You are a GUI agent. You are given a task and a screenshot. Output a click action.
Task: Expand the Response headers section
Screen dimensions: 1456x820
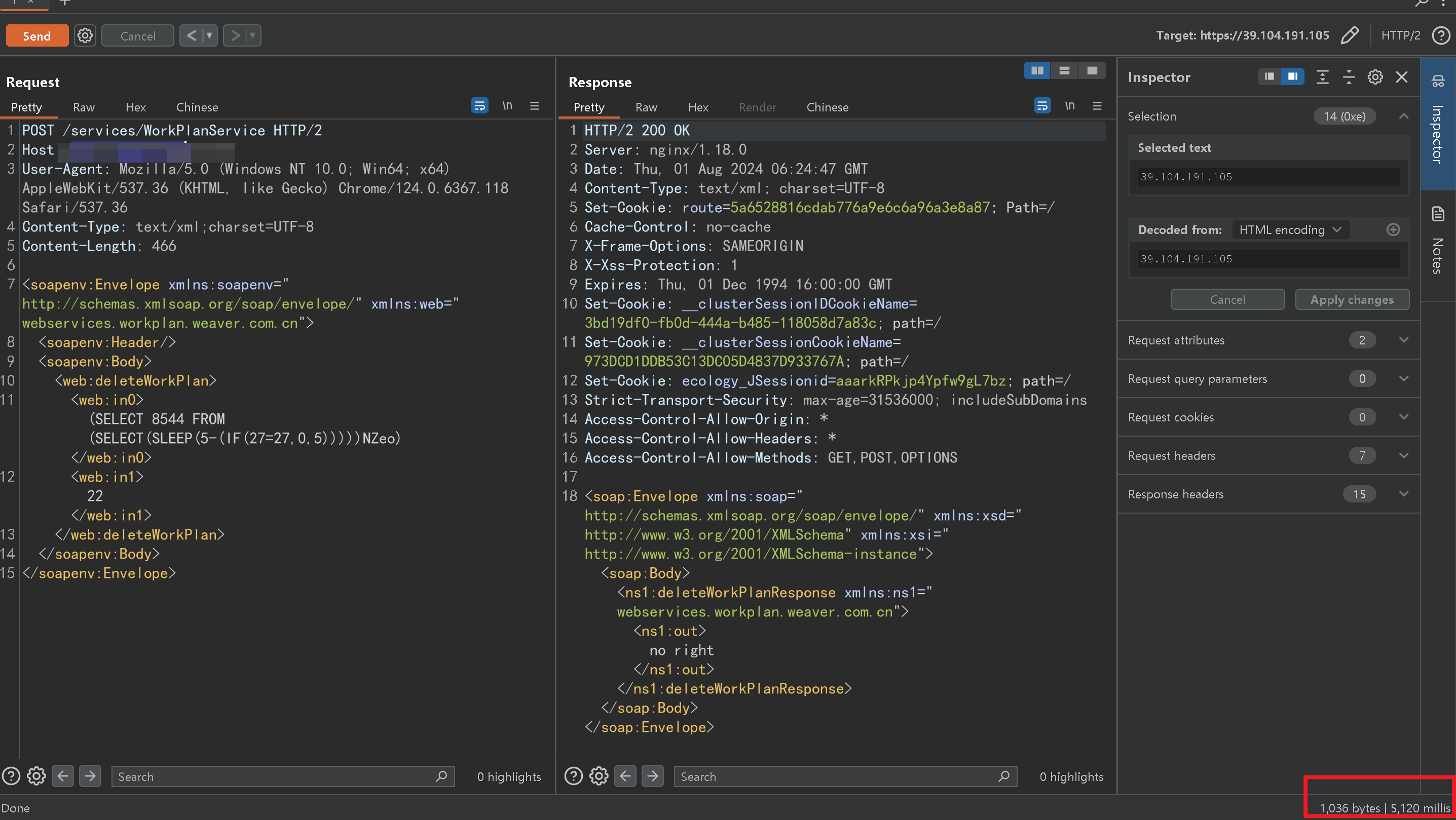tap(1403, 494)
